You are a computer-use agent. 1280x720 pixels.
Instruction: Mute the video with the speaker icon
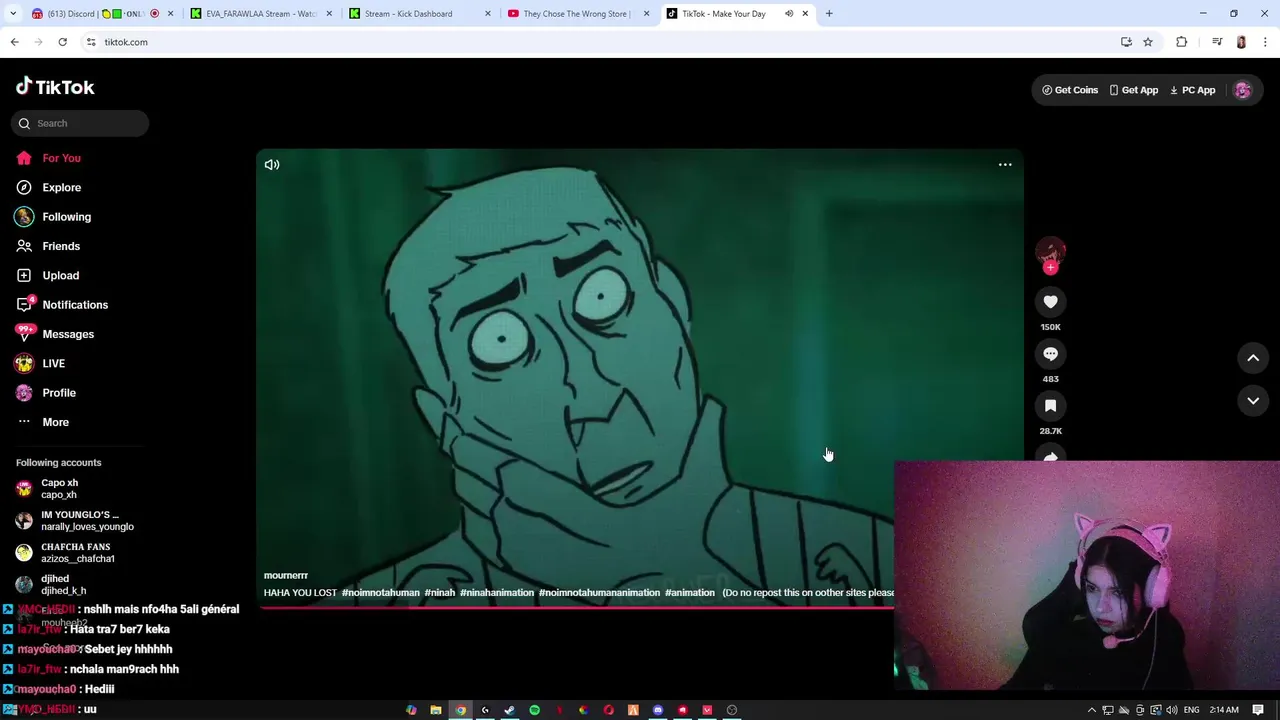coord(272,164)
